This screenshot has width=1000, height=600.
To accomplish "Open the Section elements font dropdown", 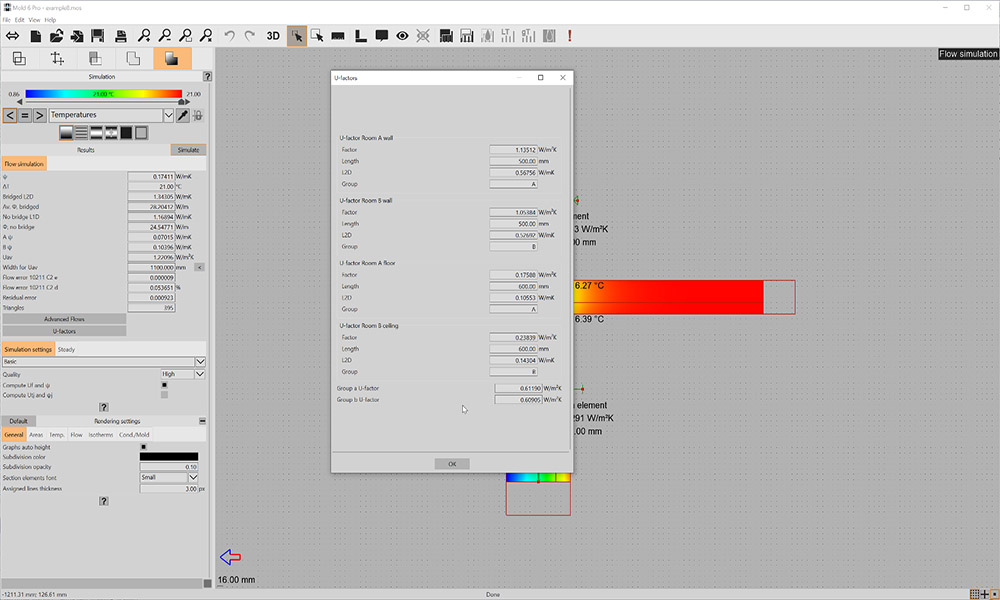I will (x=193, y=478).
